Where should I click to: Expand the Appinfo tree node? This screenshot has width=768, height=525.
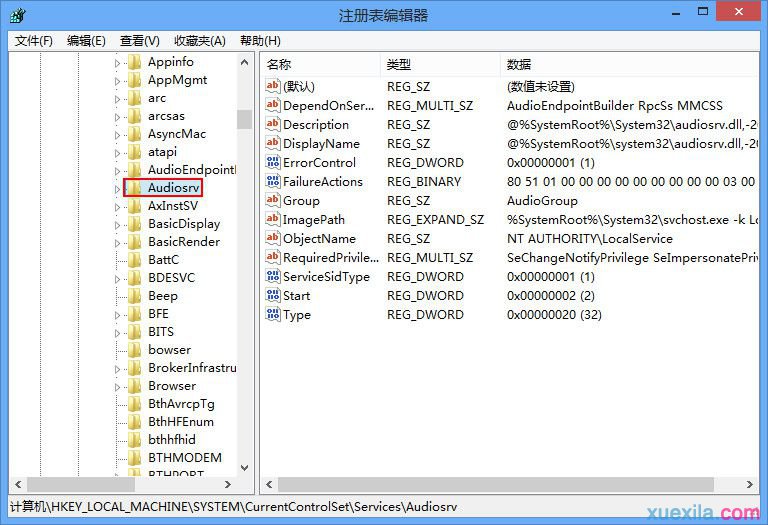117,63
